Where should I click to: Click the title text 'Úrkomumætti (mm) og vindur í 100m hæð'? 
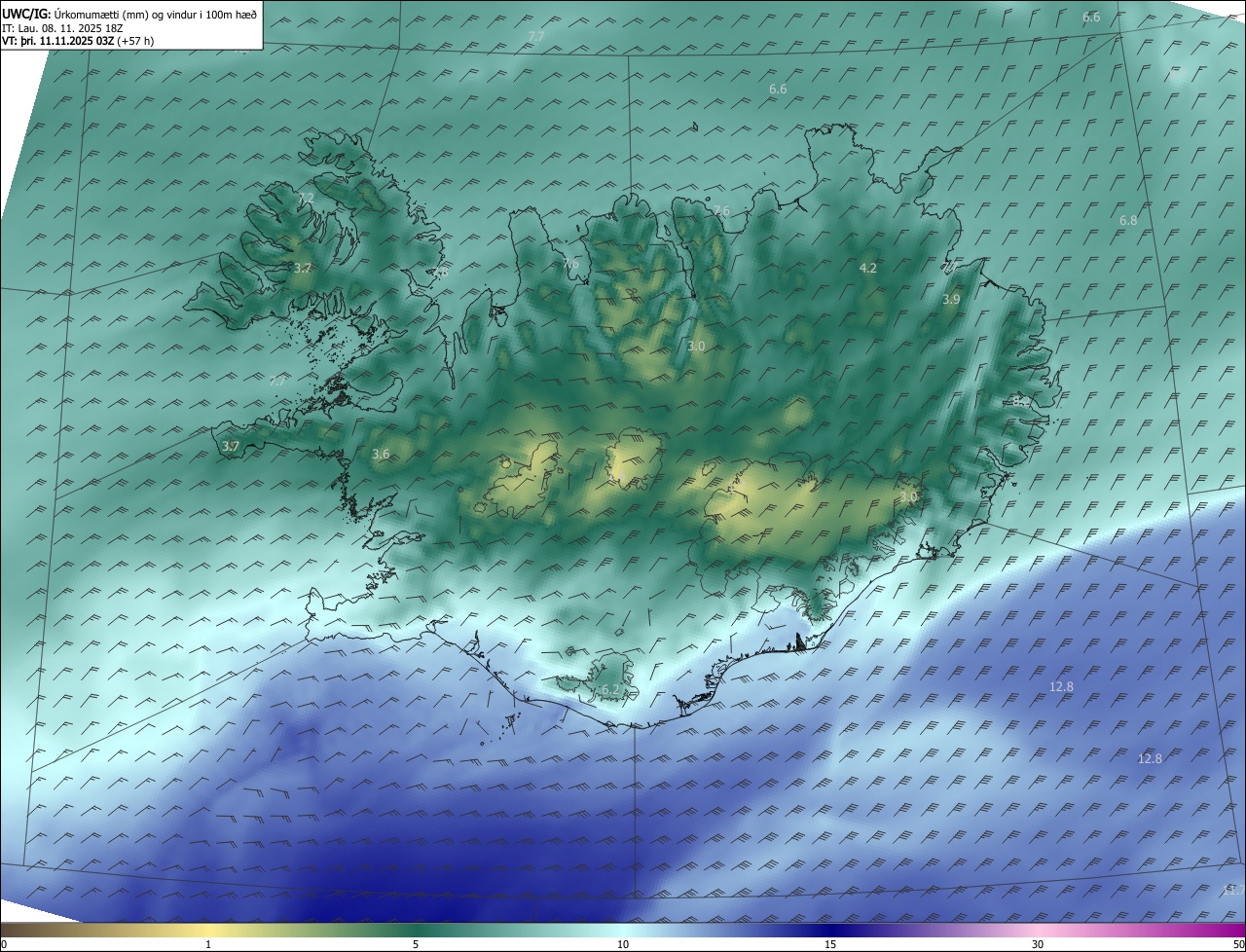pyautogui.click(x=156, y=14)
